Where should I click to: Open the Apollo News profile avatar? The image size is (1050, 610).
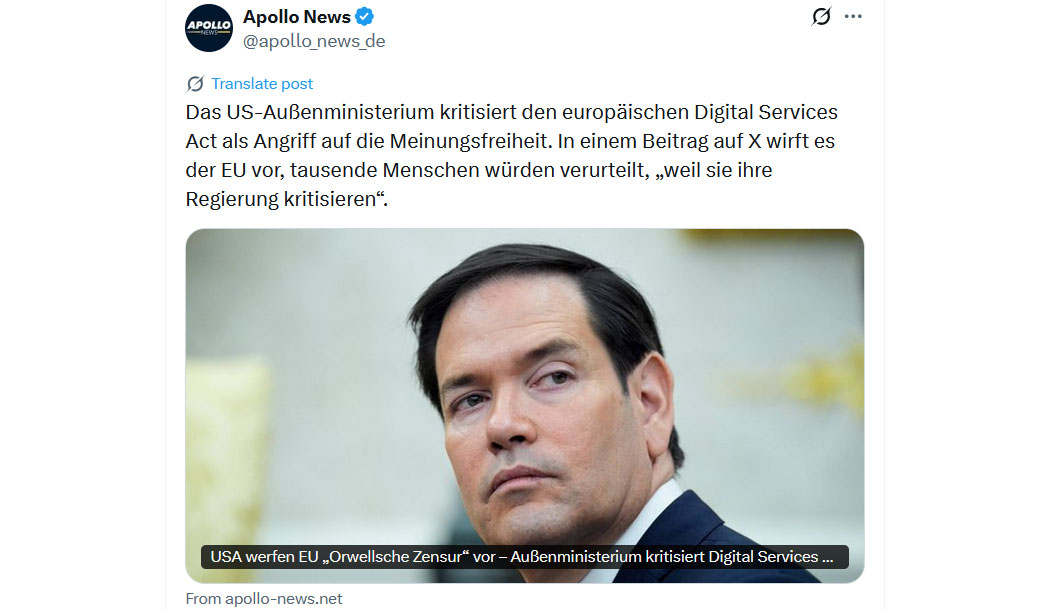[x=209, y=28]
